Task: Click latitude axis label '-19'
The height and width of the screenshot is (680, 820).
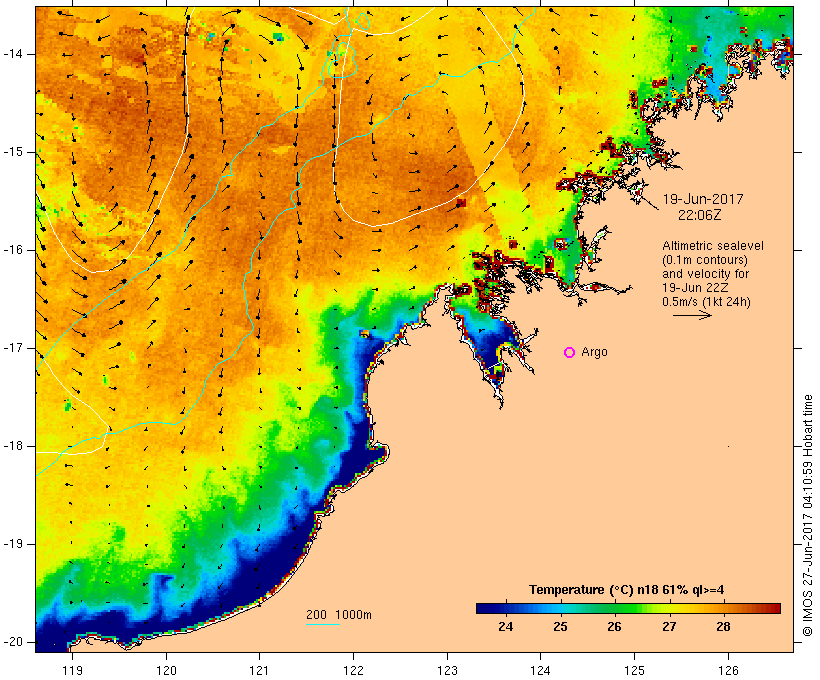Action: [x=12, y=544]
